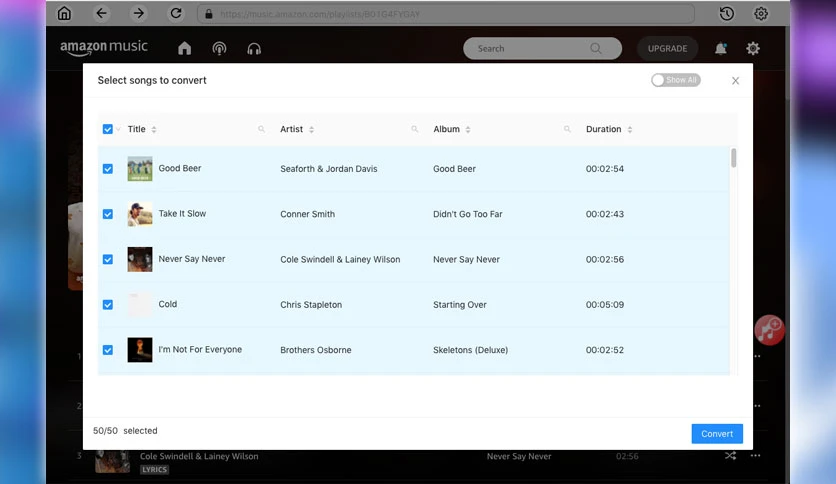This screenshot has width=836, height=484.
Task: Filter by Title search icon
Action: [261, 129]
